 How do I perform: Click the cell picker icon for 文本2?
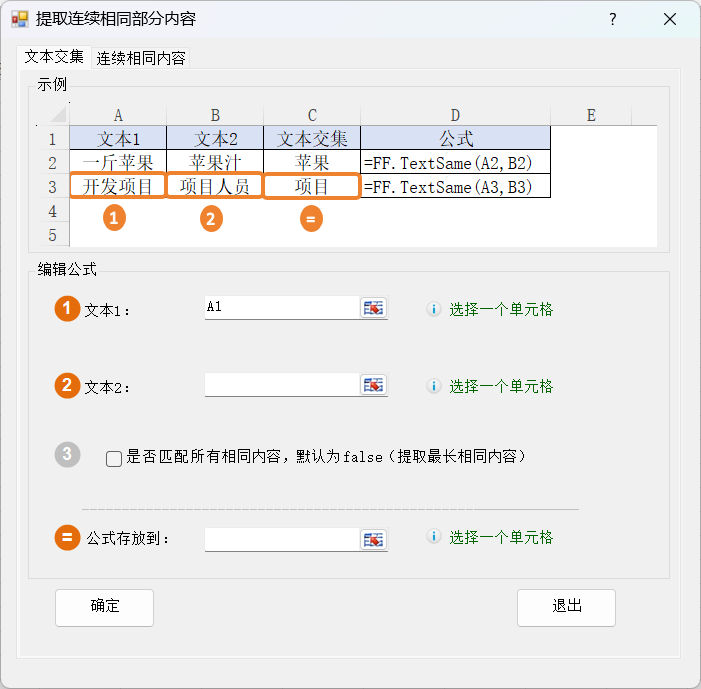click(373, 385)
